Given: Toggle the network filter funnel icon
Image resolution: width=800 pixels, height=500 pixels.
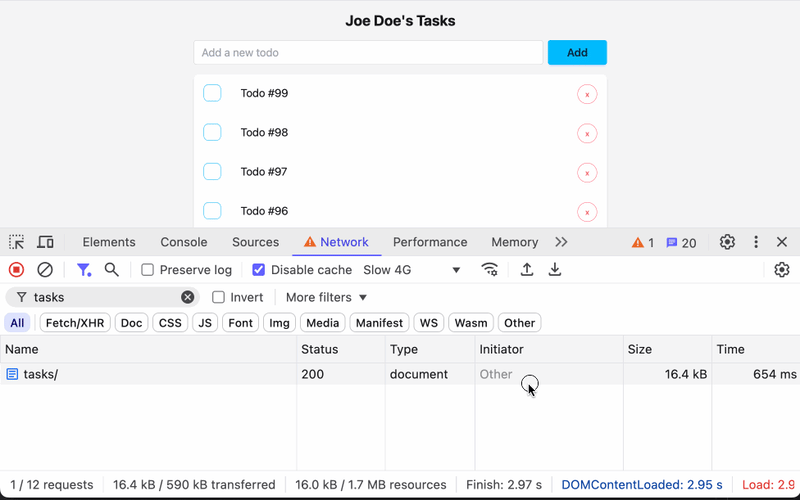Looking at the screenshot, I should 84,270.
